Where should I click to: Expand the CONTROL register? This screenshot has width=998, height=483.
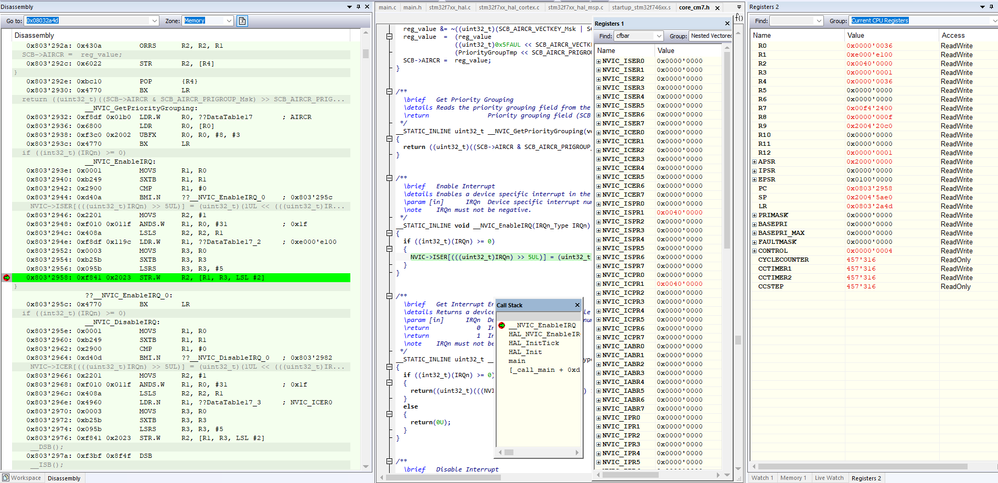[x=755, y=251]
